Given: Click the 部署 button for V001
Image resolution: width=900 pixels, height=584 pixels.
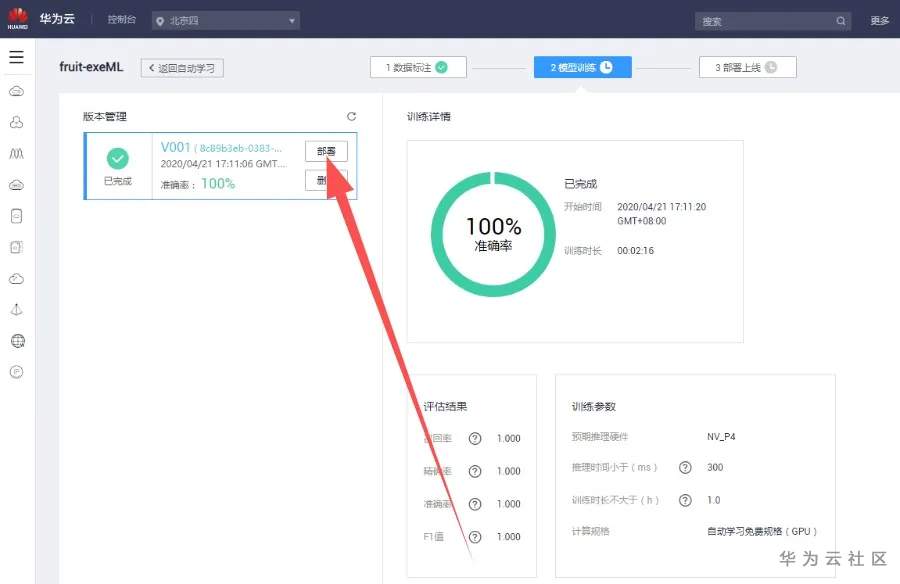Looking at the screenshot, I should pos(326,151).
